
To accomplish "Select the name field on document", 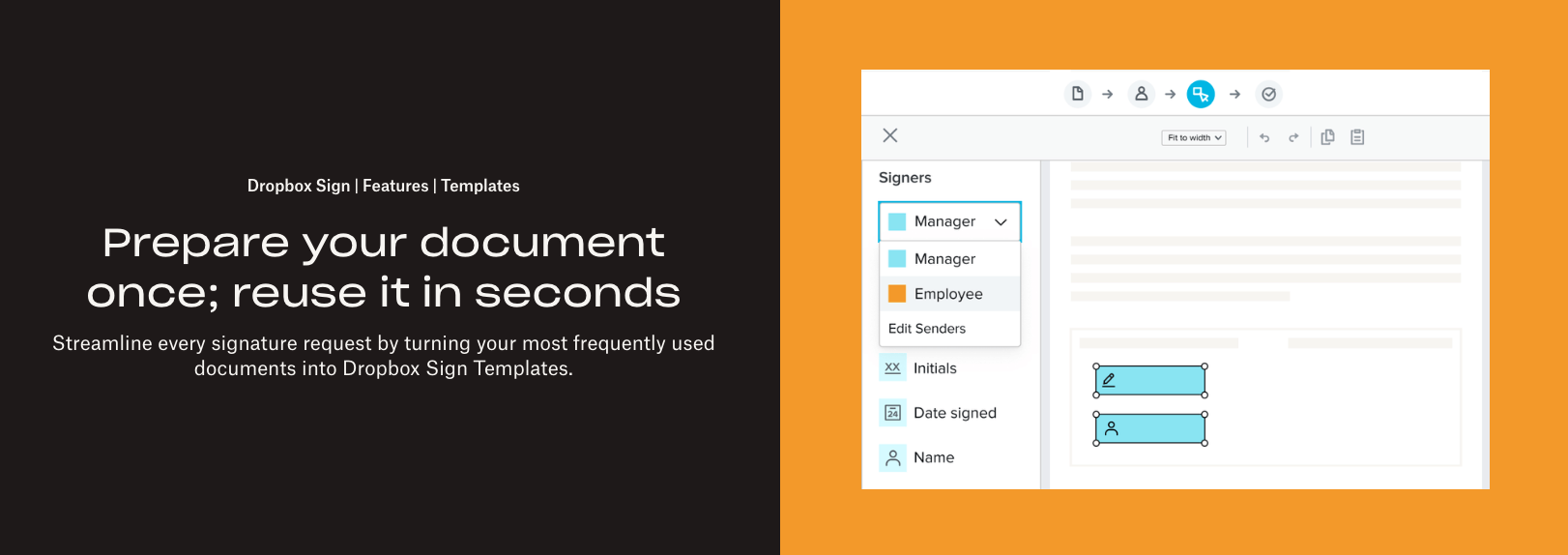I will (x=1150, y=428).
